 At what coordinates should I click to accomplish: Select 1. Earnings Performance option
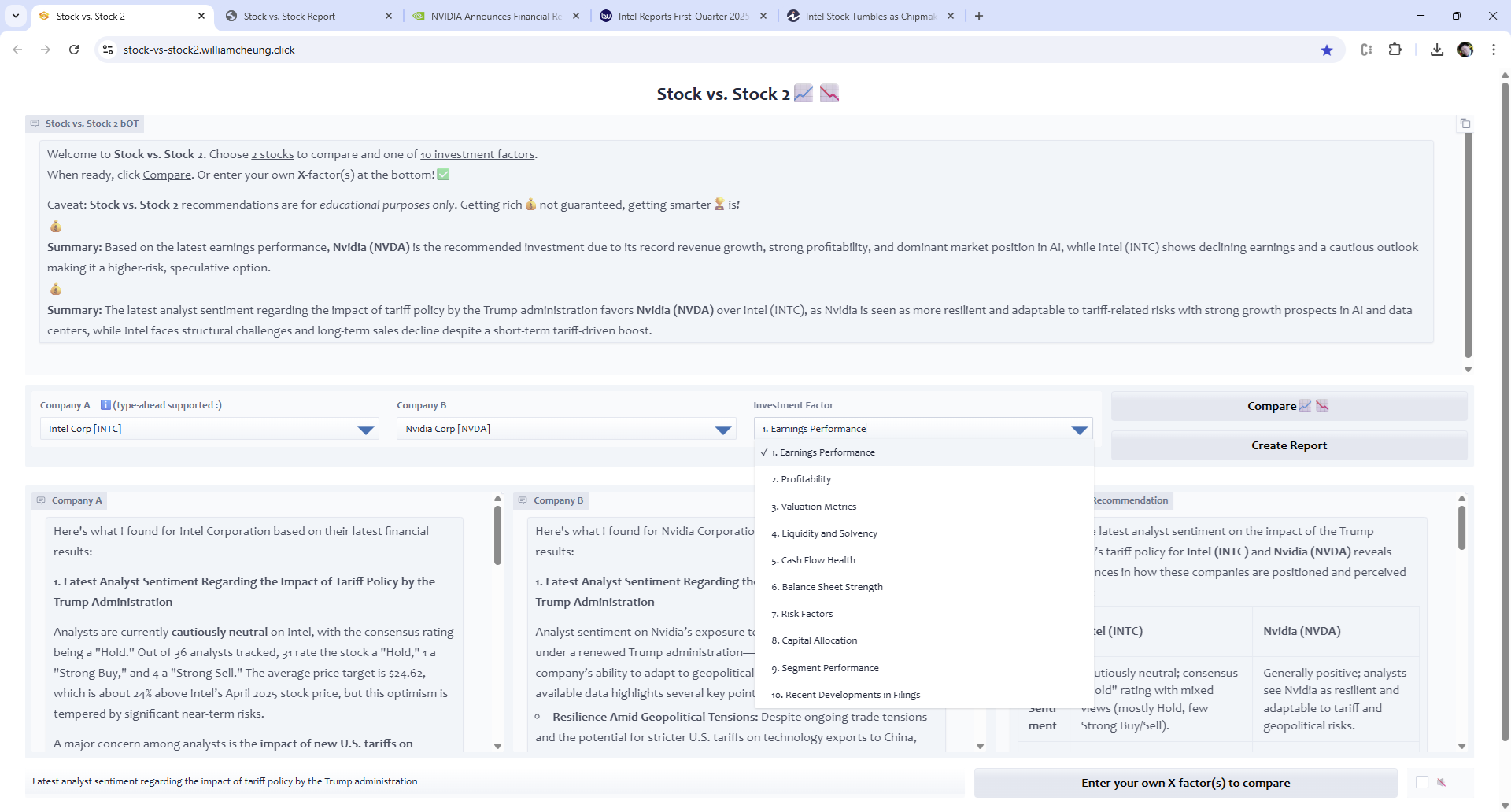tap(924, 452)
